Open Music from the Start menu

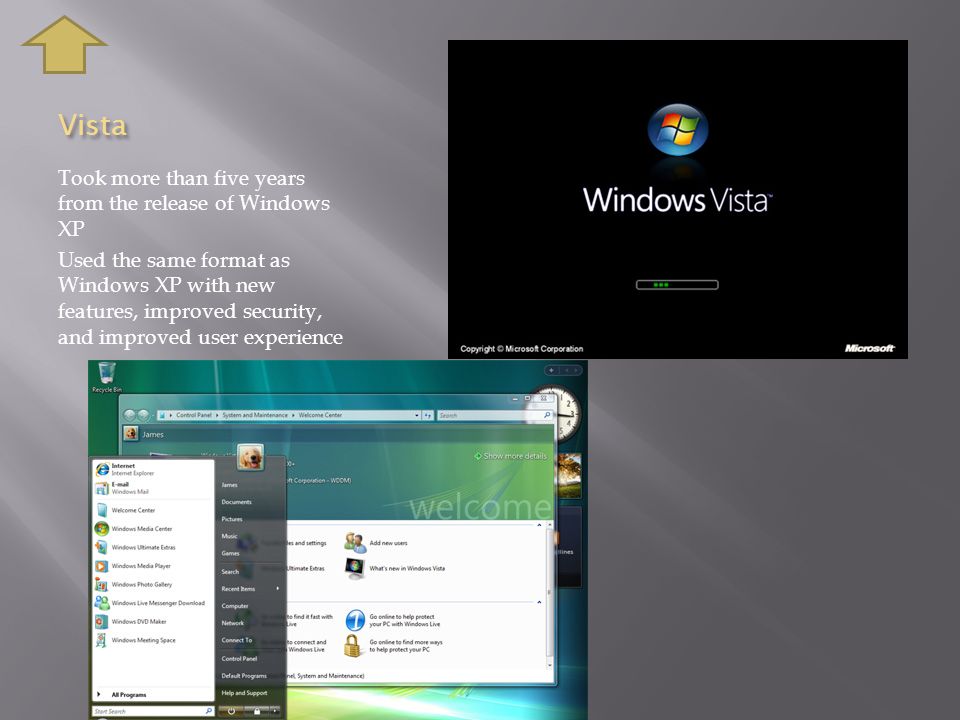[x=229, y=536]
